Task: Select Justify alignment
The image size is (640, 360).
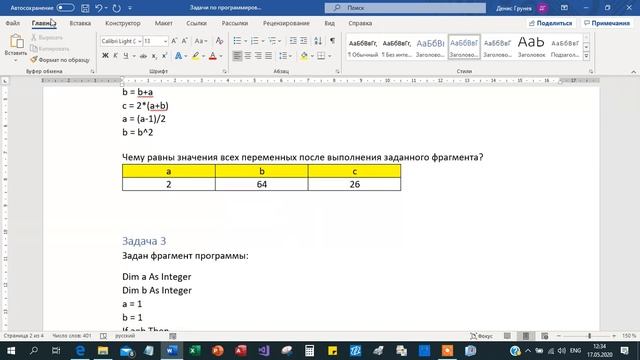Action: click(269, 56)
